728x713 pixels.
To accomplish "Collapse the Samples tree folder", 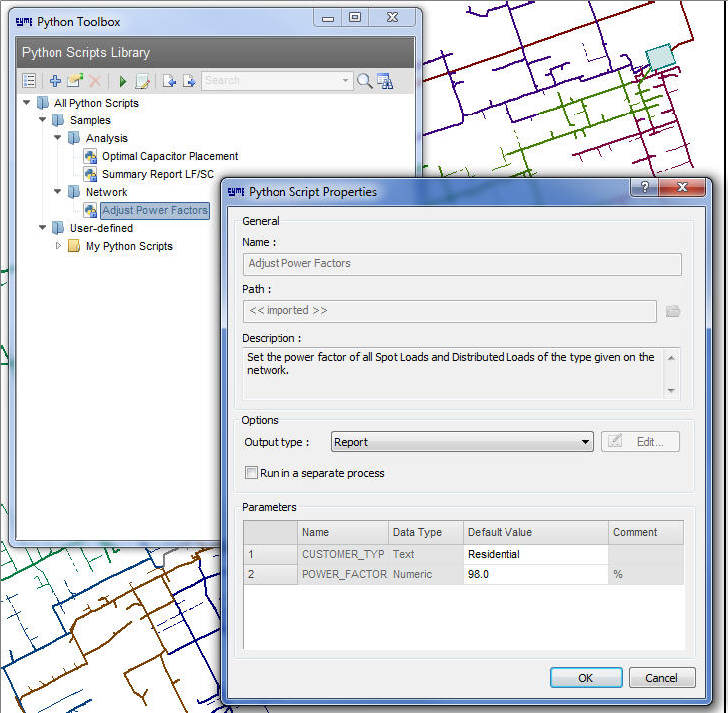I will 43,120.
